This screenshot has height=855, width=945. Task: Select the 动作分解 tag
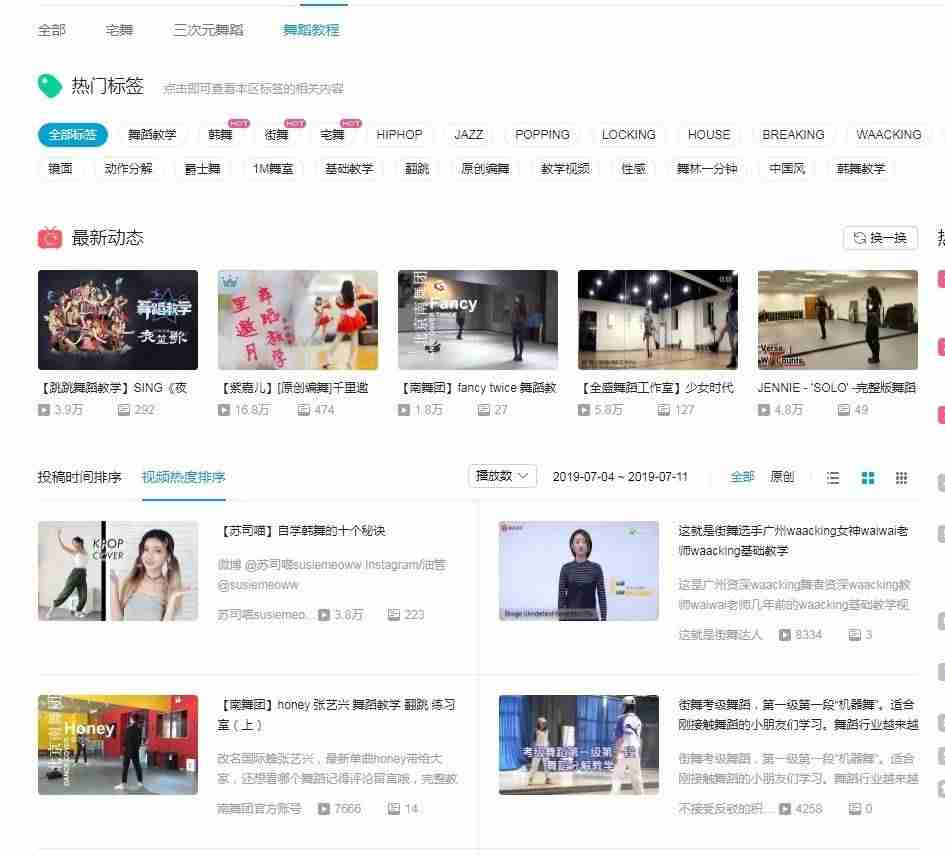pos(128,169)
